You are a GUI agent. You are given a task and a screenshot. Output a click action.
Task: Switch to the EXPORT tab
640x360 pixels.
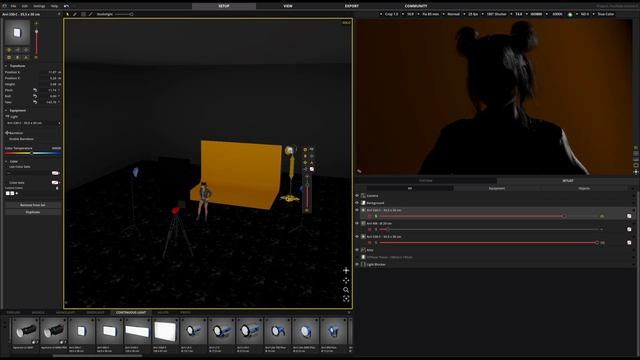coord(351,6)
